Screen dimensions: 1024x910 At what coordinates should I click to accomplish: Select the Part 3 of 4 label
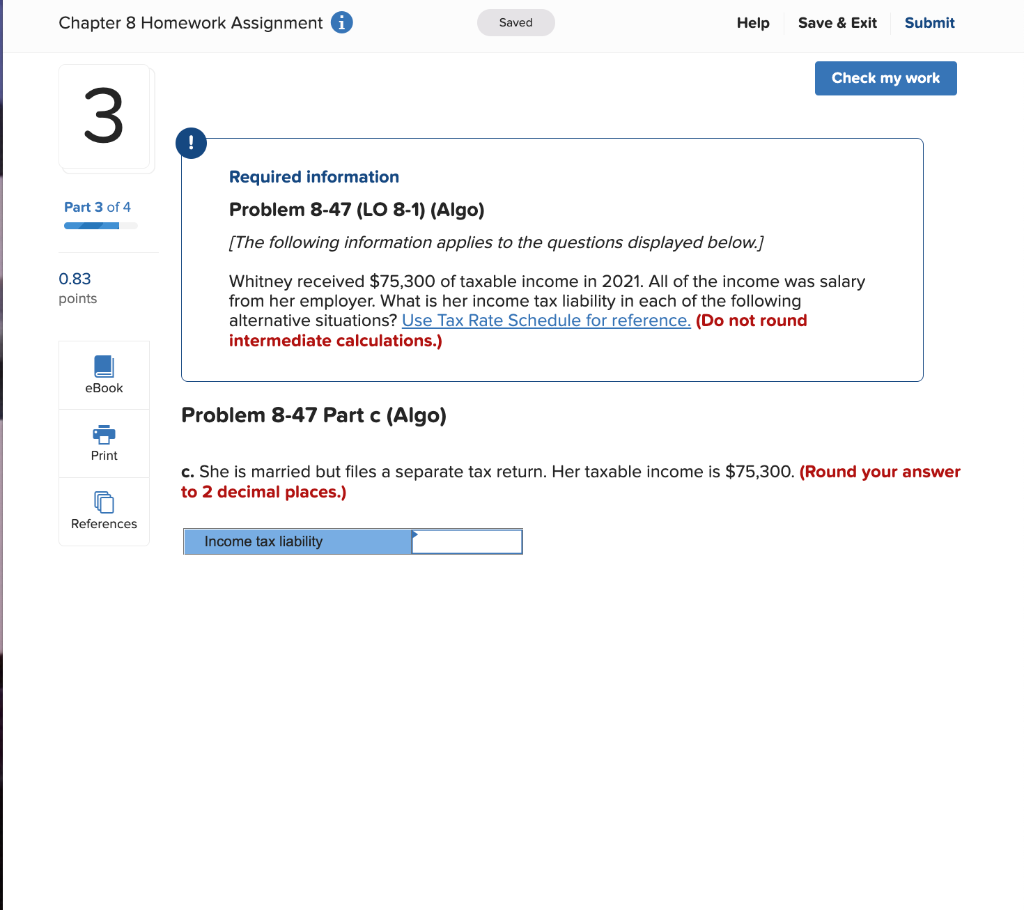[x=97, y=207]
